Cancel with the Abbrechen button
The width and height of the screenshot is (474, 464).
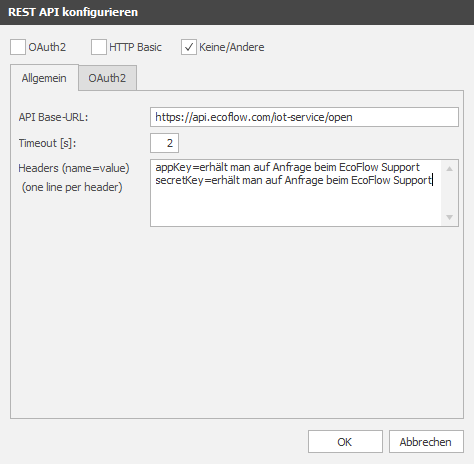[426, 442]
